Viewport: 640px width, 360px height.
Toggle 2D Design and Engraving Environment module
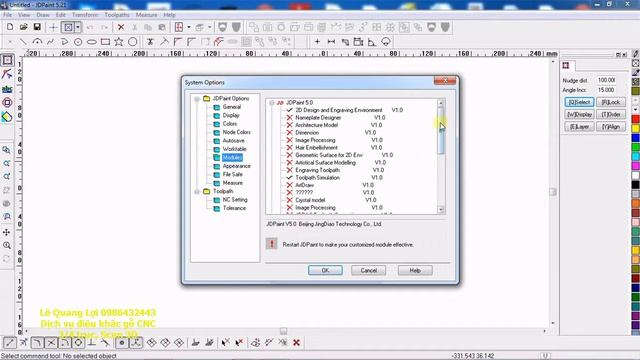click(289, 110)
